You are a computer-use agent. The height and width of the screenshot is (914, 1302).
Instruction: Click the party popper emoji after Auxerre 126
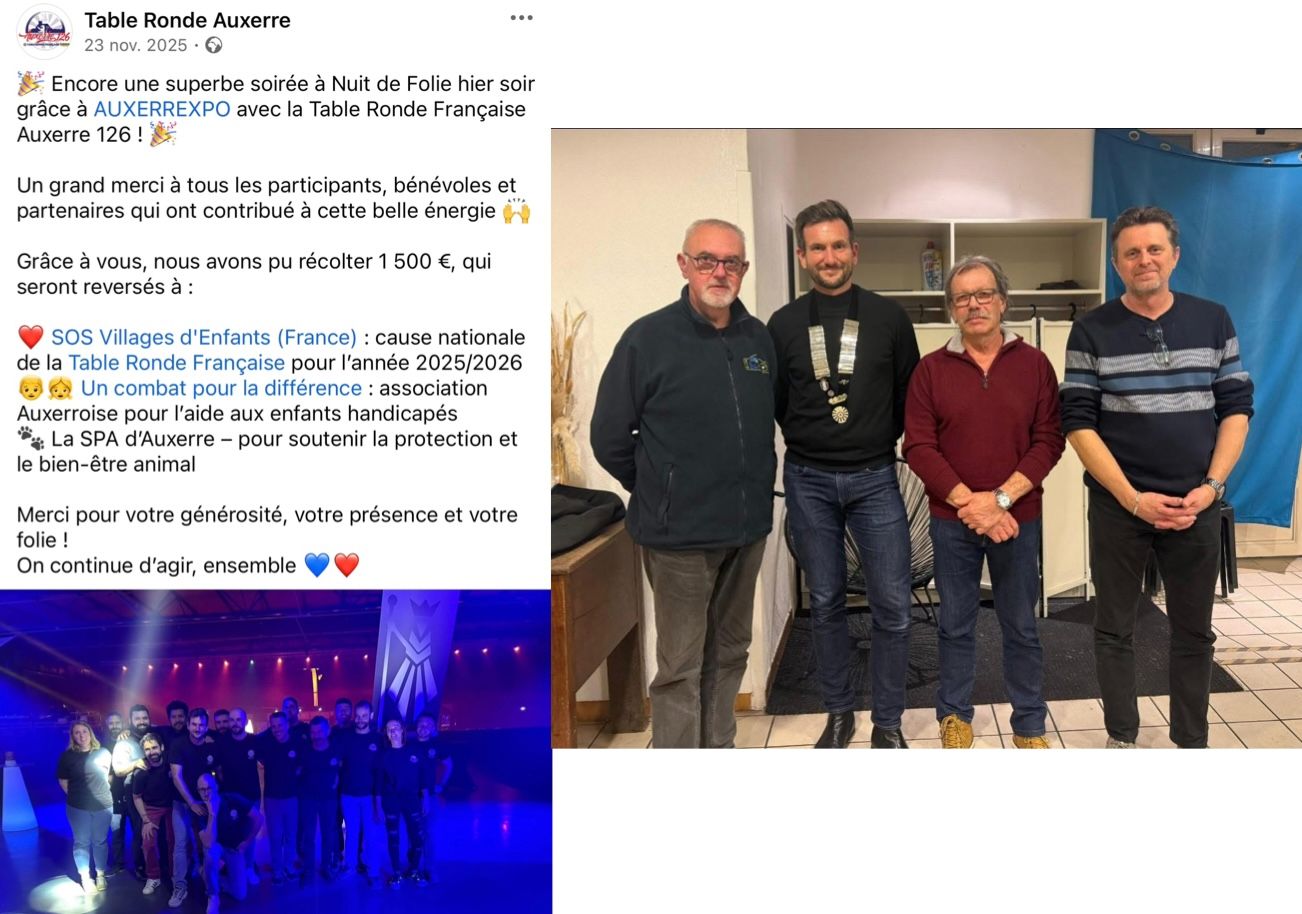click(x=163, y=135)
